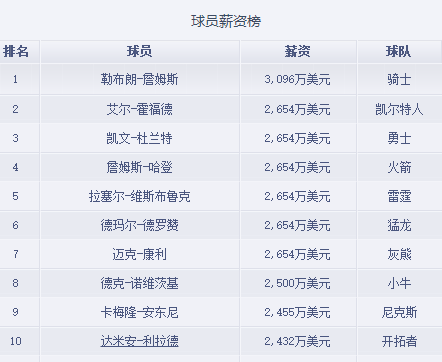Click team 小牛

pyautogui.click(x=399, y=283)
